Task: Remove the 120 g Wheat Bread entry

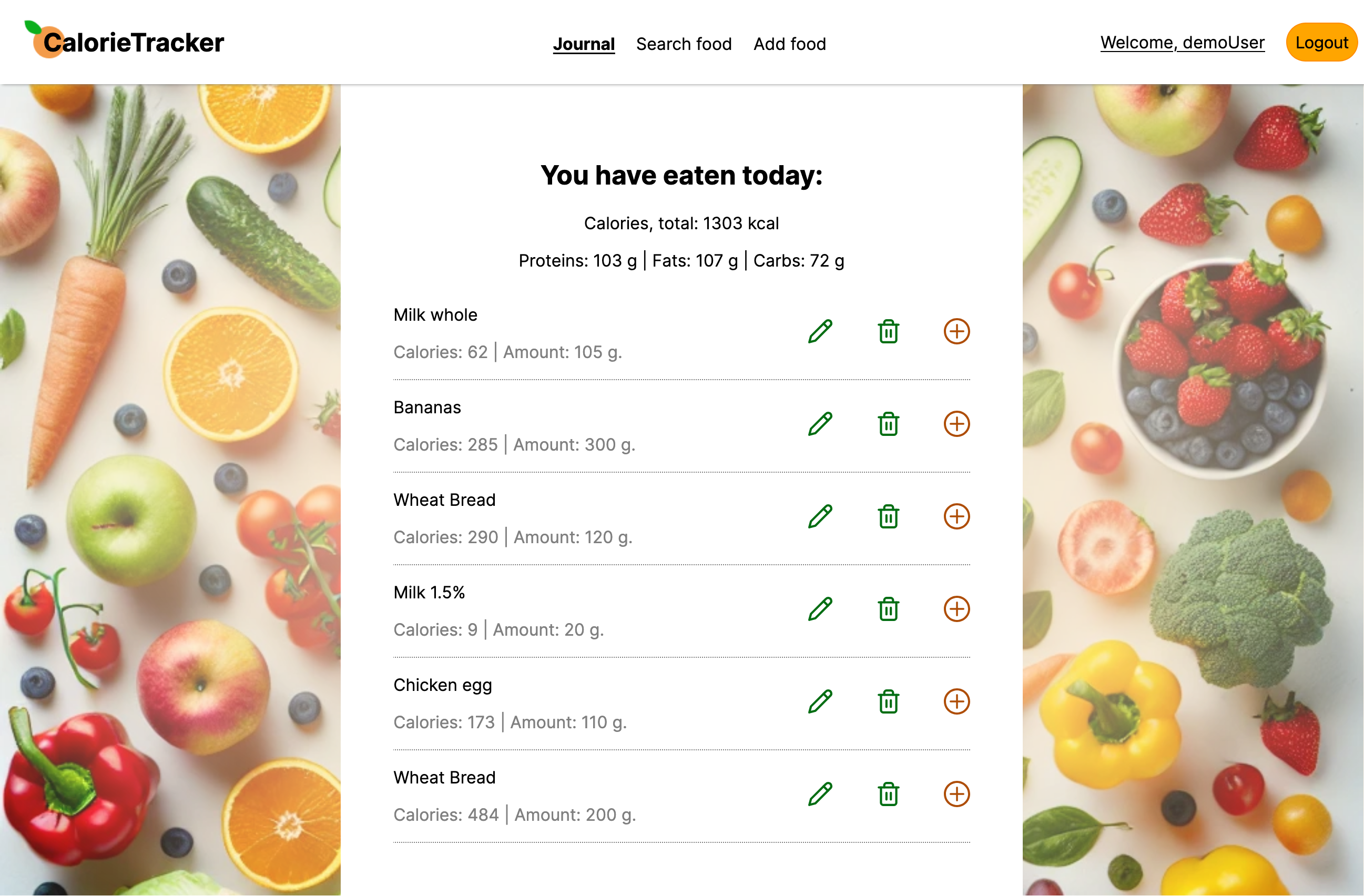Action: (x=888, y=516)
